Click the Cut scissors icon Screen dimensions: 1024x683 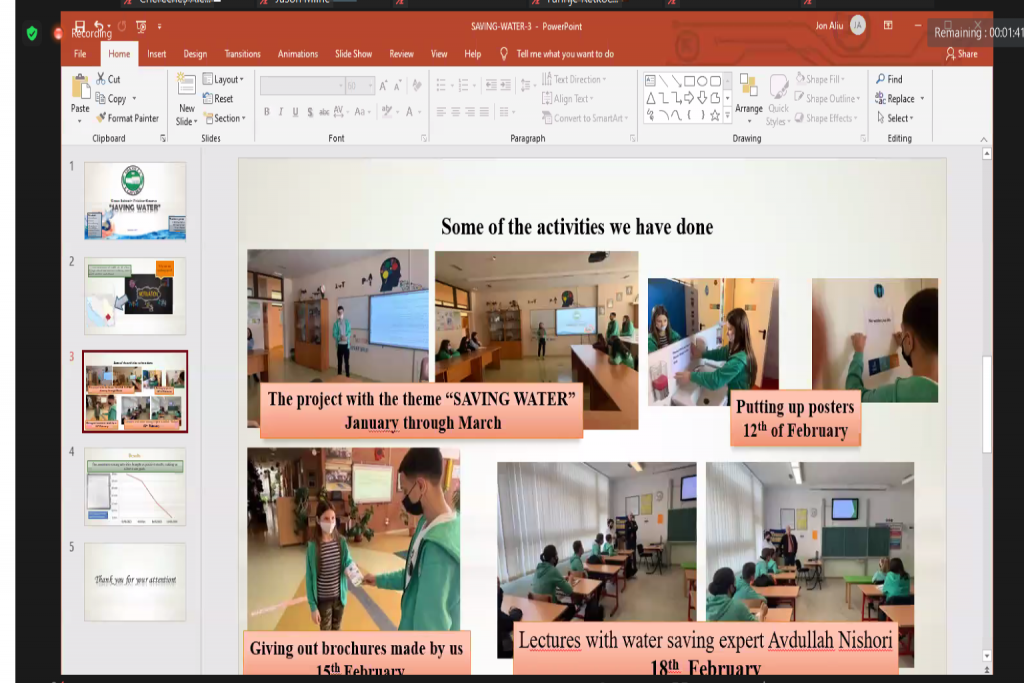pos(101,79)
